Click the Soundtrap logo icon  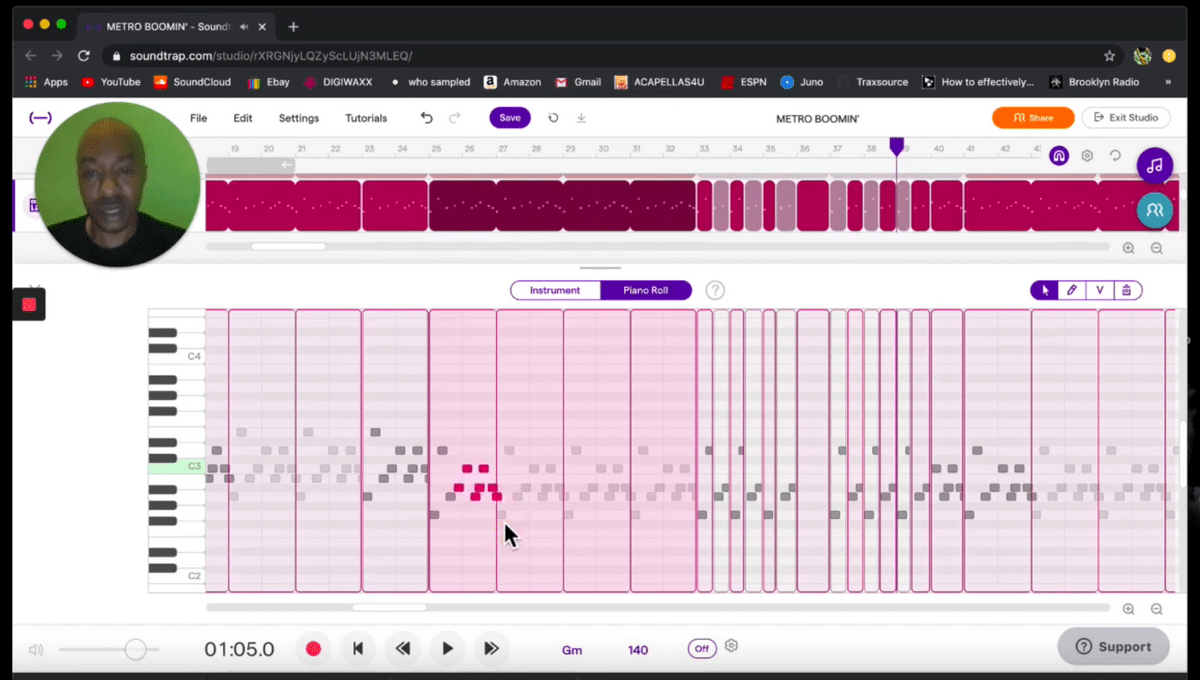pyautogui.click(x=40, y=118)
